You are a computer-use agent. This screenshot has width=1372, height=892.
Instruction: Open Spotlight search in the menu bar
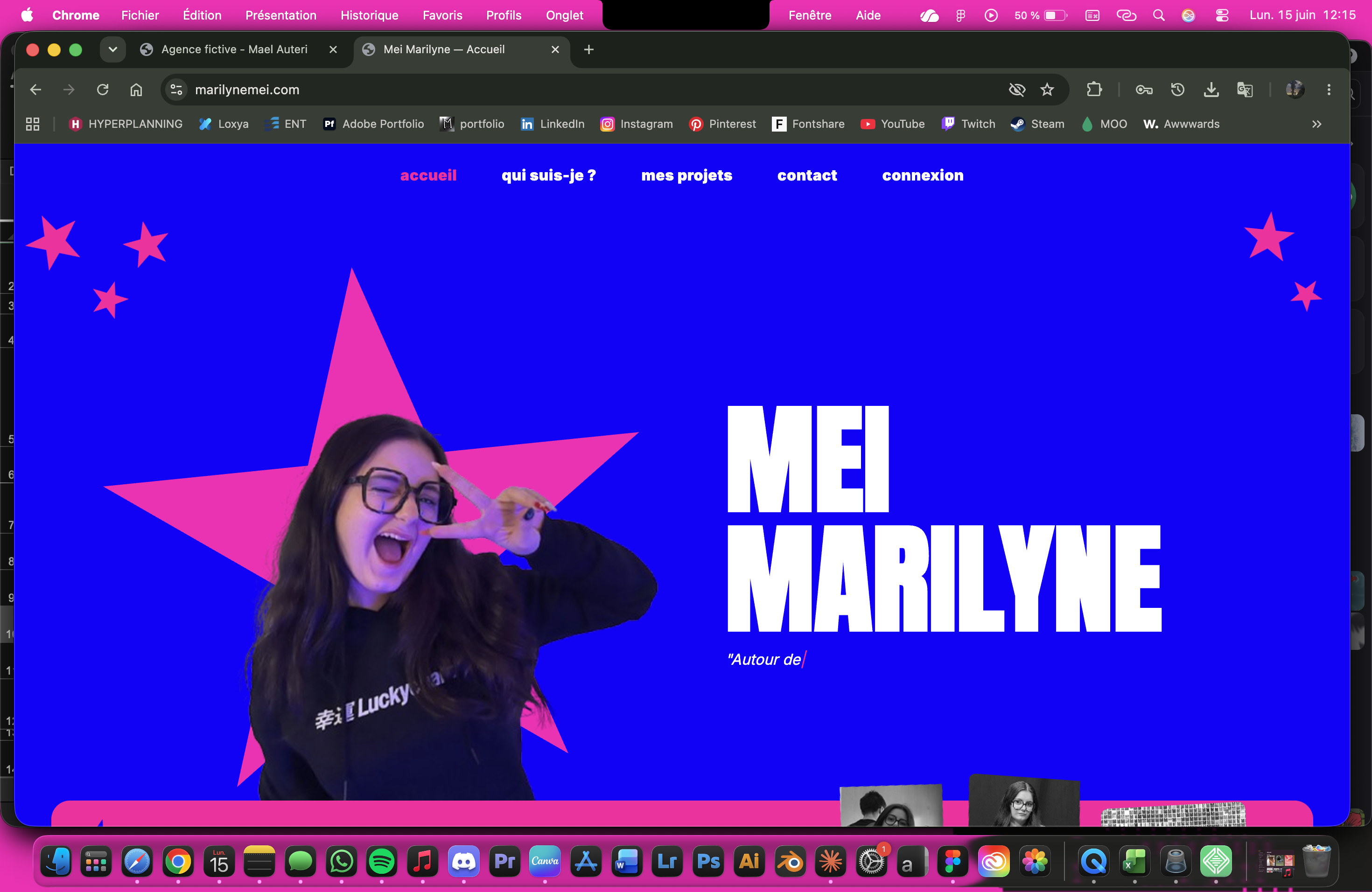coord(1159,15)
